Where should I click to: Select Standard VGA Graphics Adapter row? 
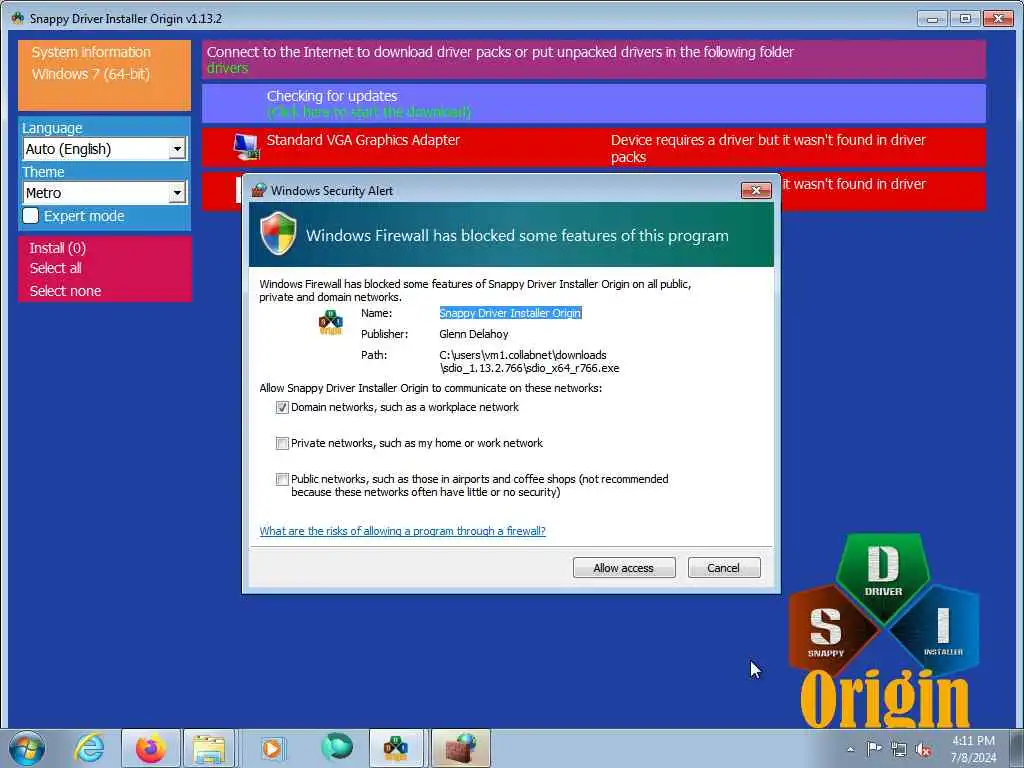coord(594,148)
